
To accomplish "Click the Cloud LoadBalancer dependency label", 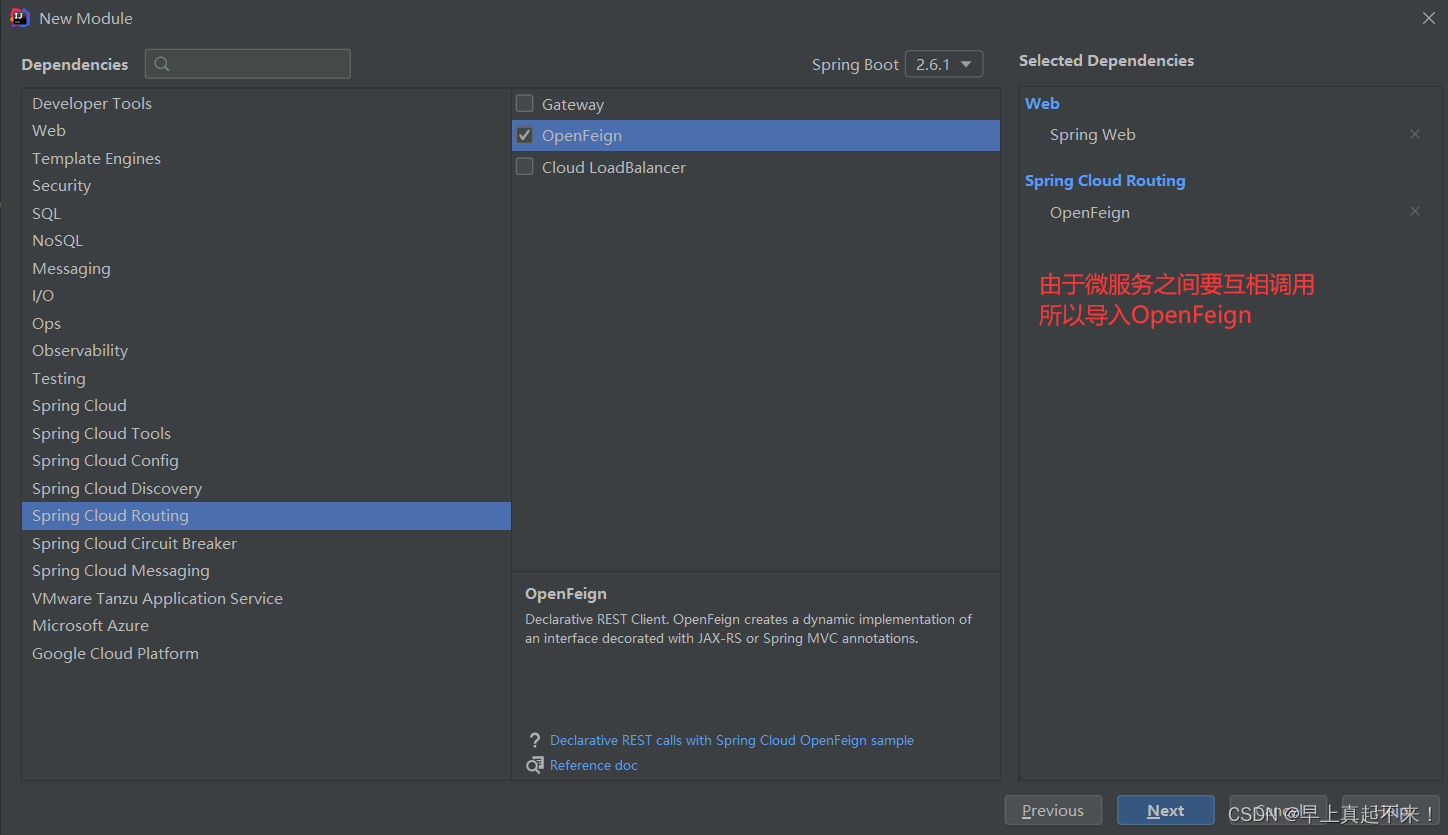I will point(614,167).
